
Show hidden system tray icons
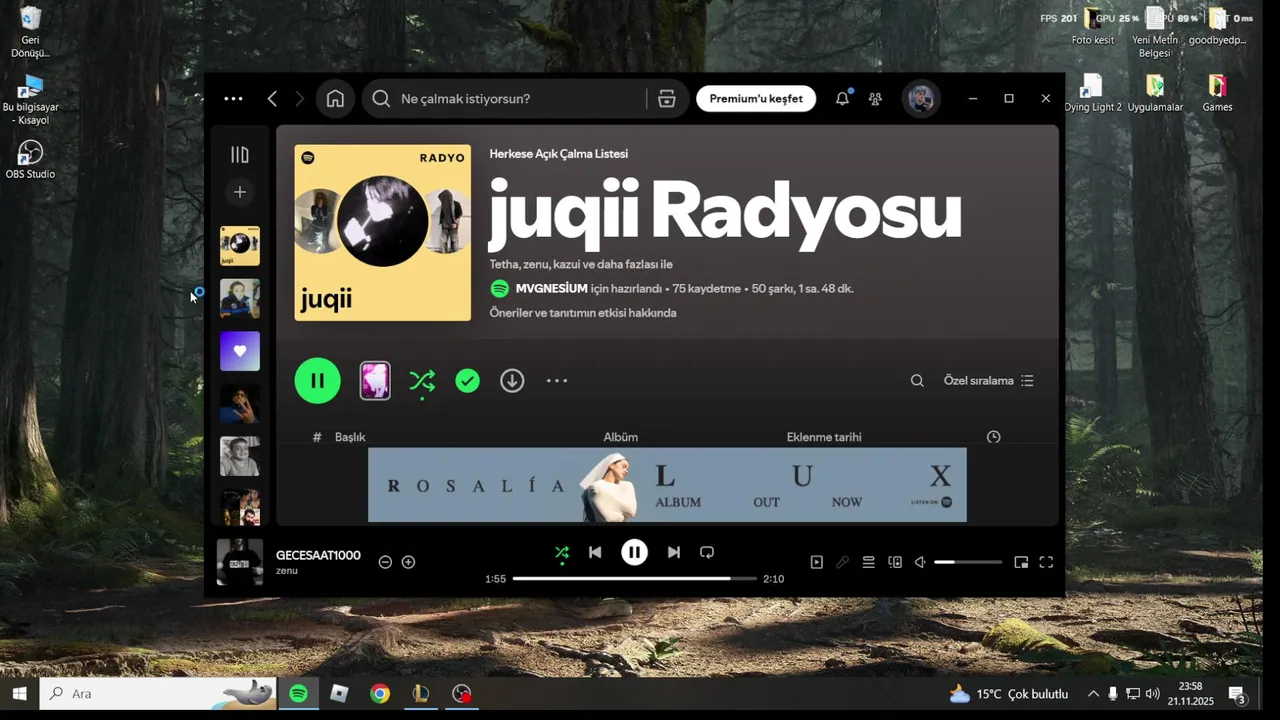pyautogui.click(x=1093, y=694)
